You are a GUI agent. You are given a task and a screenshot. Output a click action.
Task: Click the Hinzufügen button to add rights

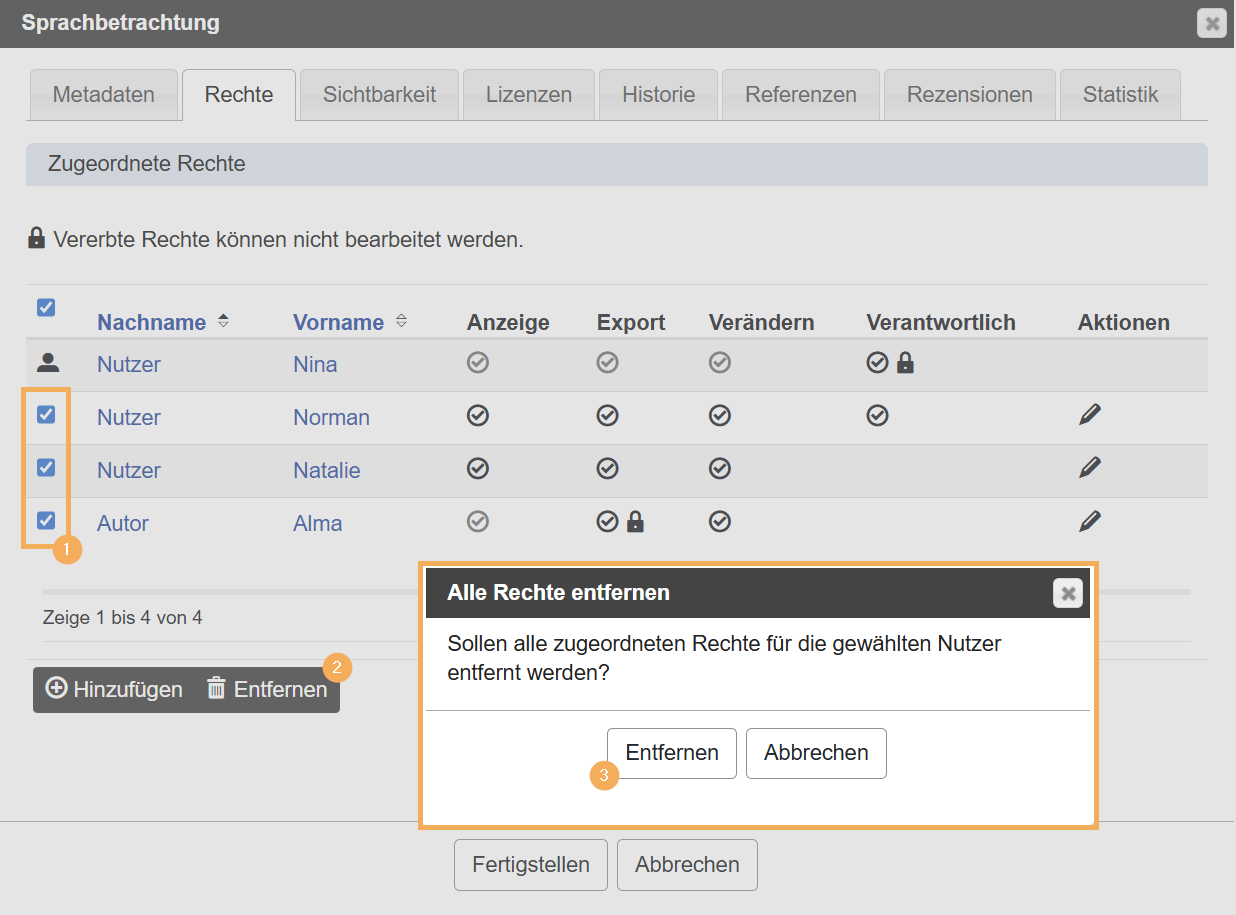tap(115, 690)
